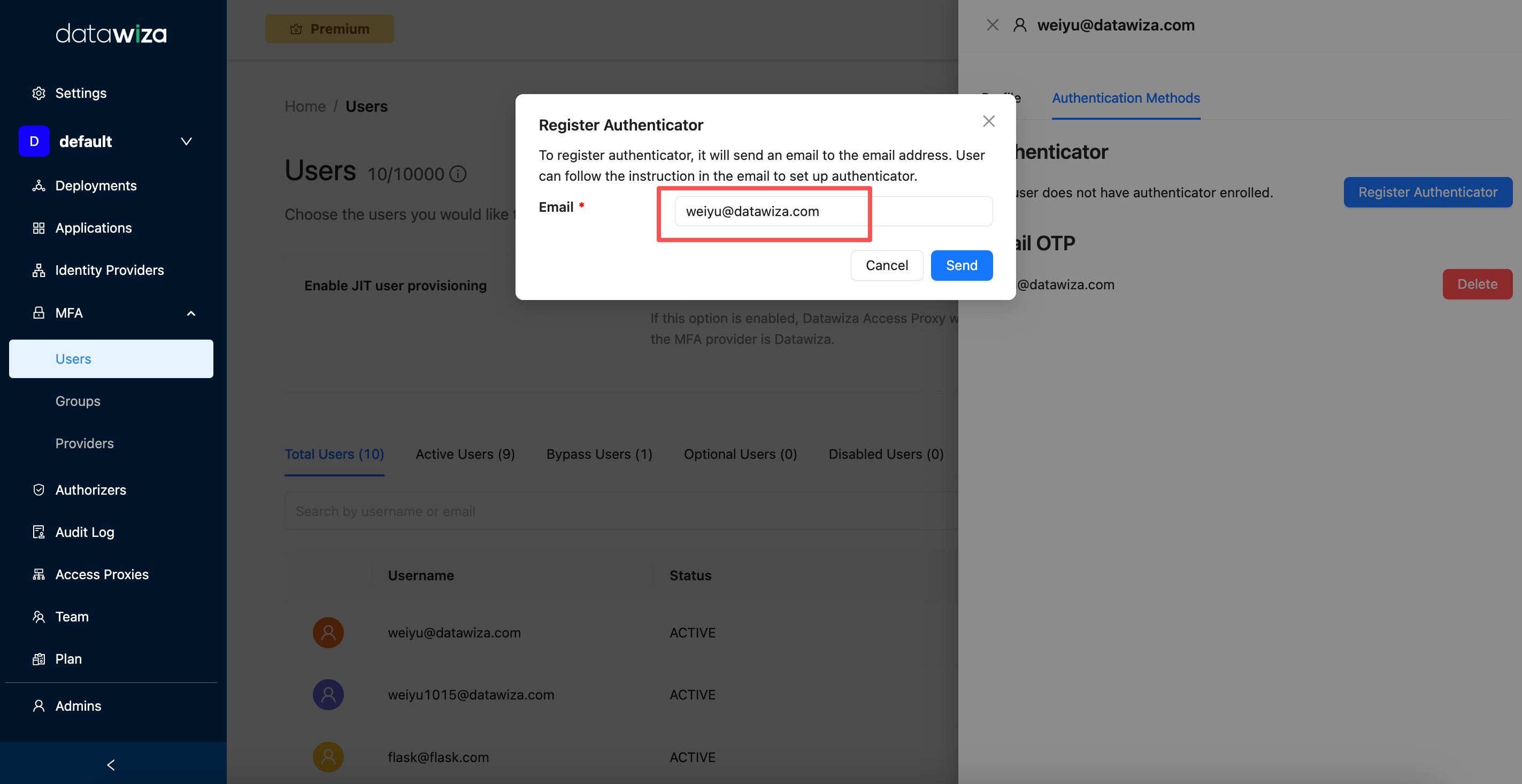Open the Active Users (9) tab
Screen dimensions: 1522x784
point(464,454)
